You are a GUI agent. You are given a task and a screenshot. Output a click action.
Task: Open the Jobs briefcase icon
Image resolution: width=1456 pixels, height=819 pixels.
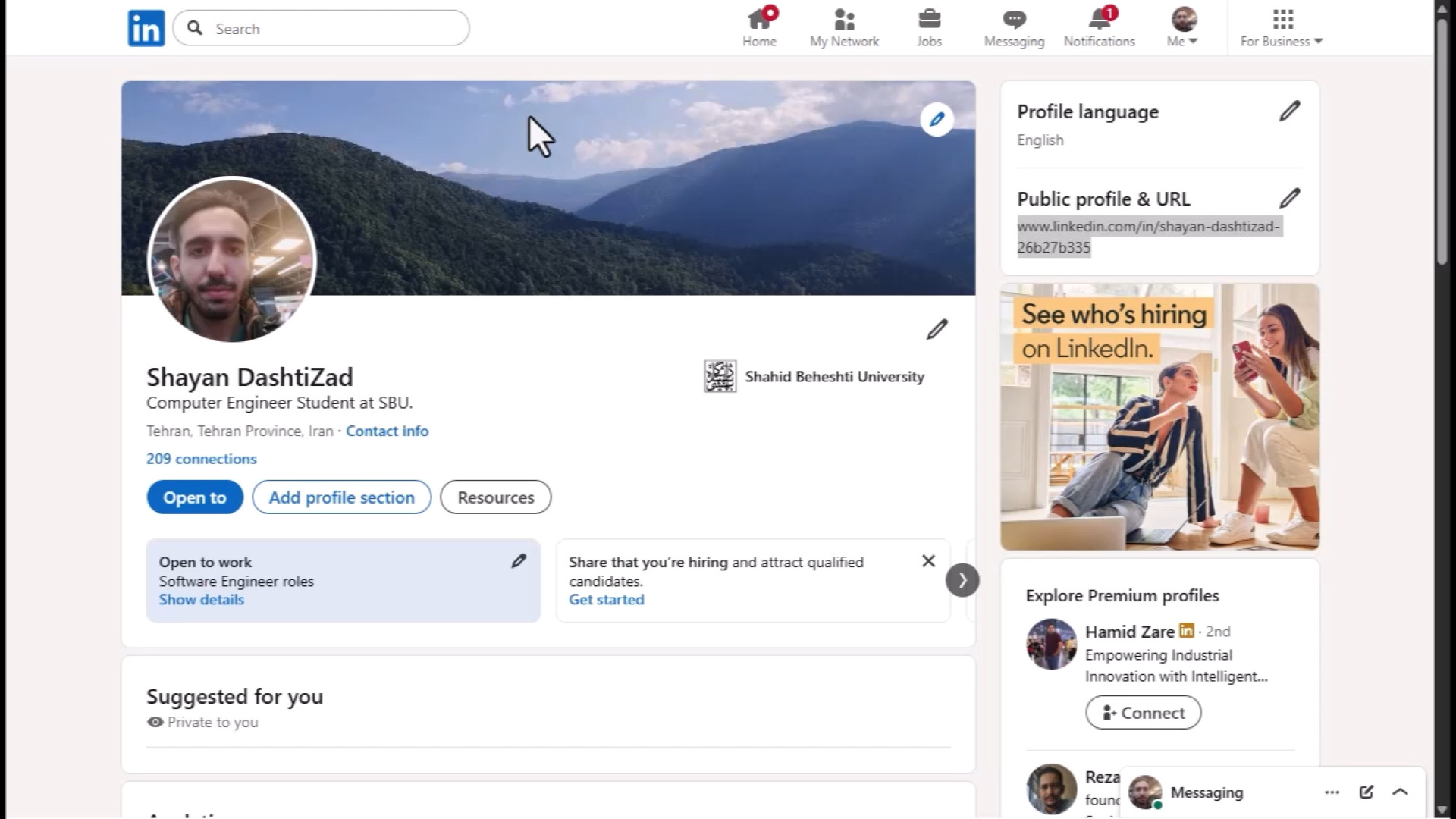point(929,19)
